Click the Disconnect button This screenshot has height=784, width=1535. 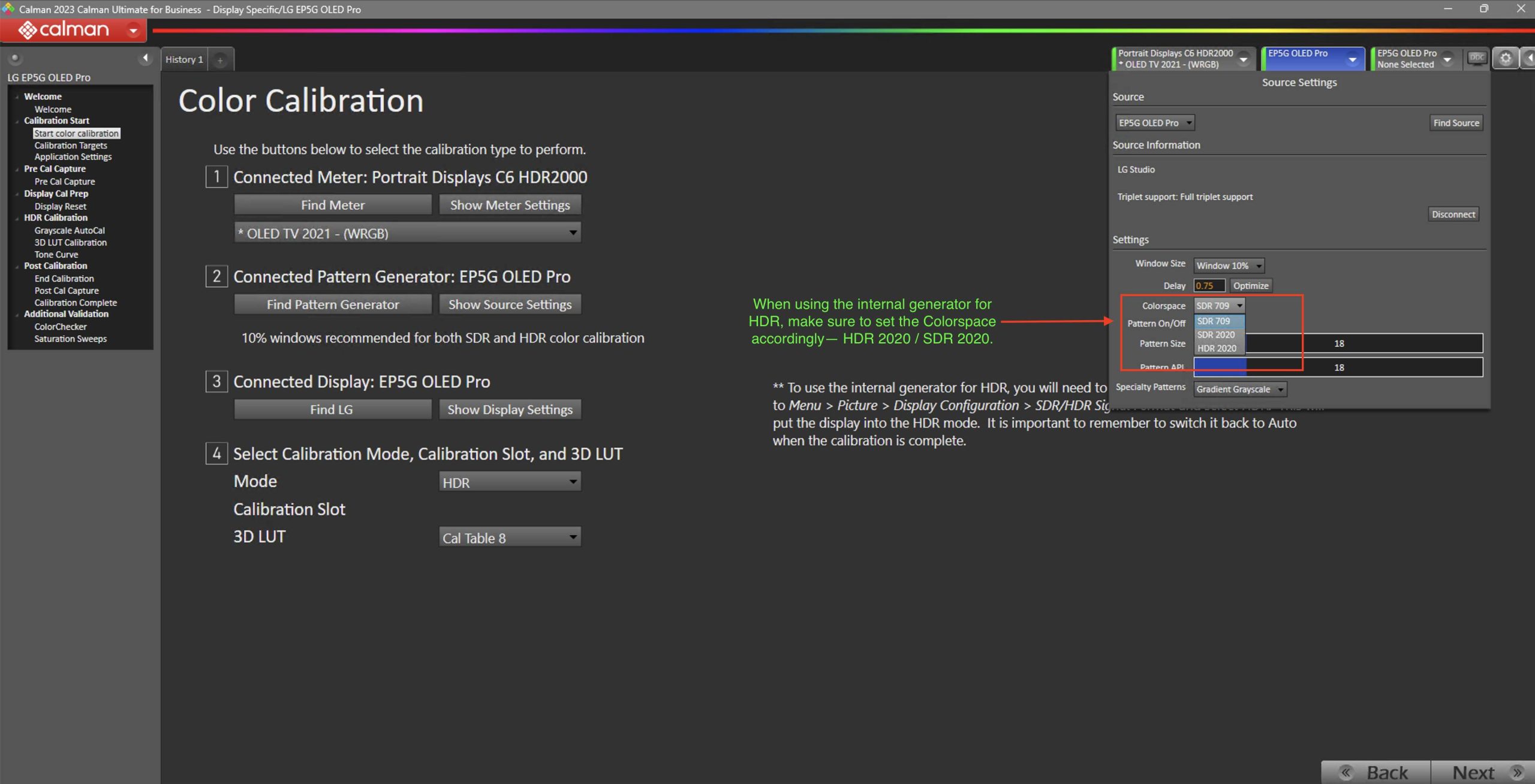pos(1453,215)
